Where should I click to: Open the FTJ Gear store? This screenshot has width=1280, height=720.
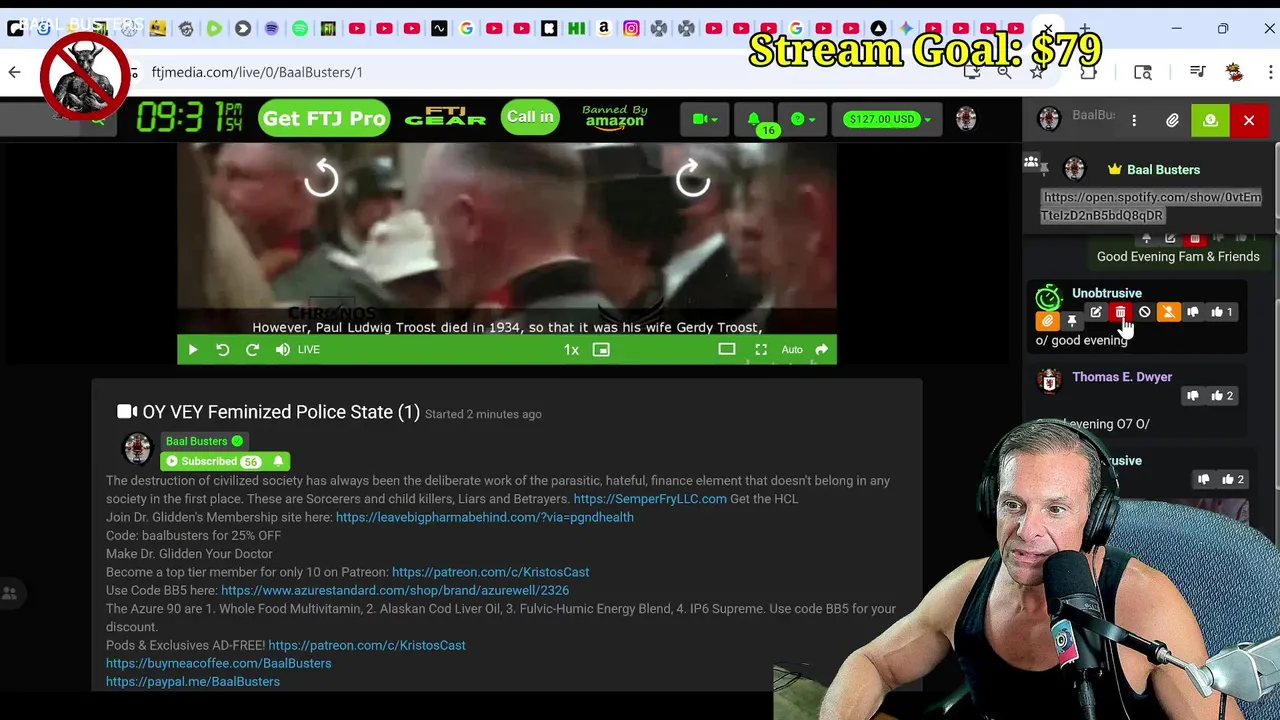coord(445,117)
